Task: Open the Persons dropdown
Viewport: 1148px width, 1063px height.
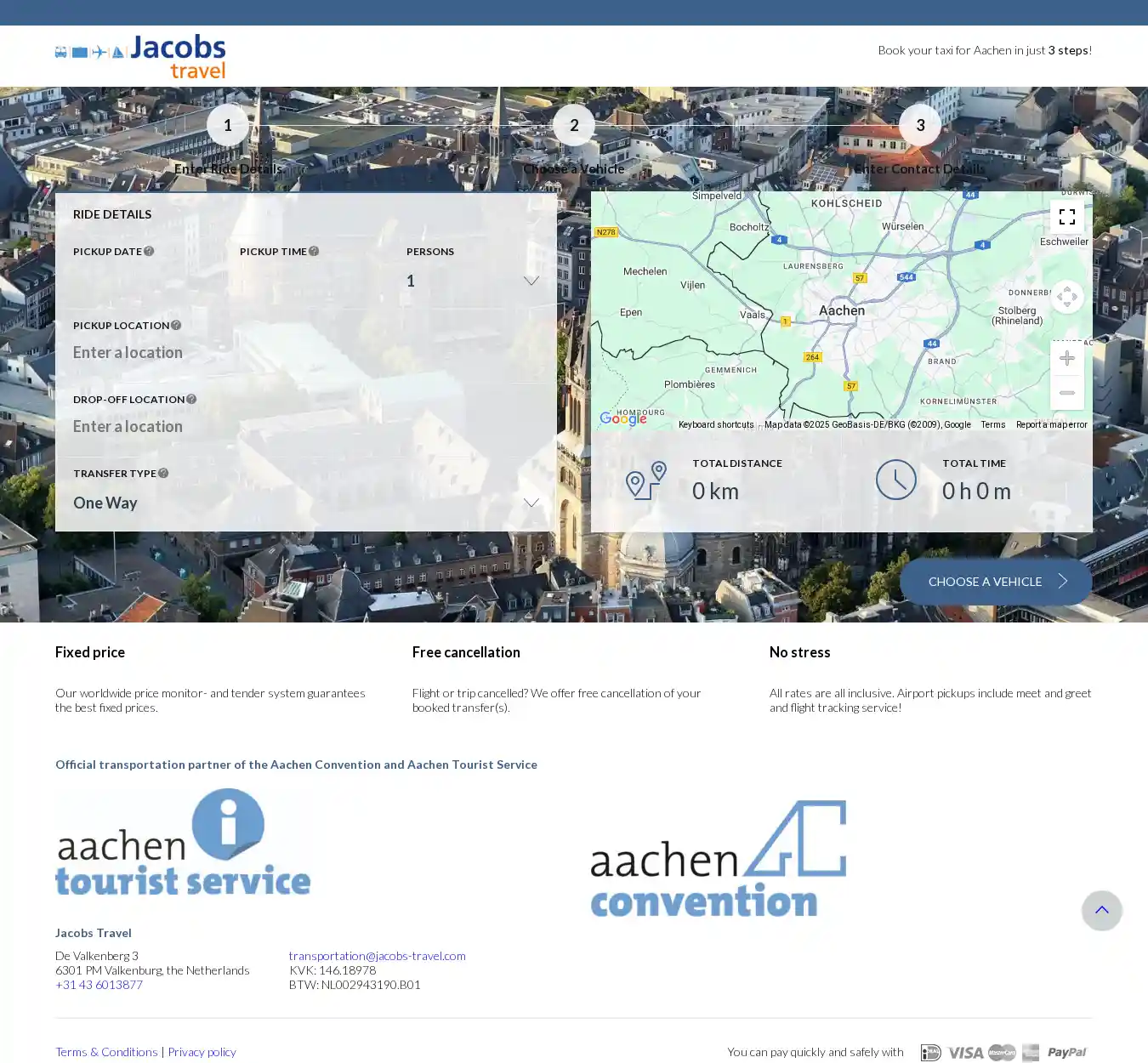Action: (x=473, y=281)
